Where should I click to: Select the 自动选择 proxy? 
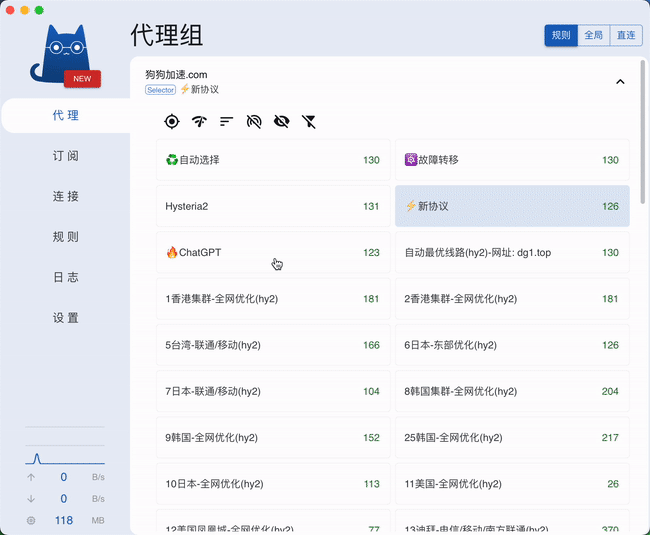(273, 160)
